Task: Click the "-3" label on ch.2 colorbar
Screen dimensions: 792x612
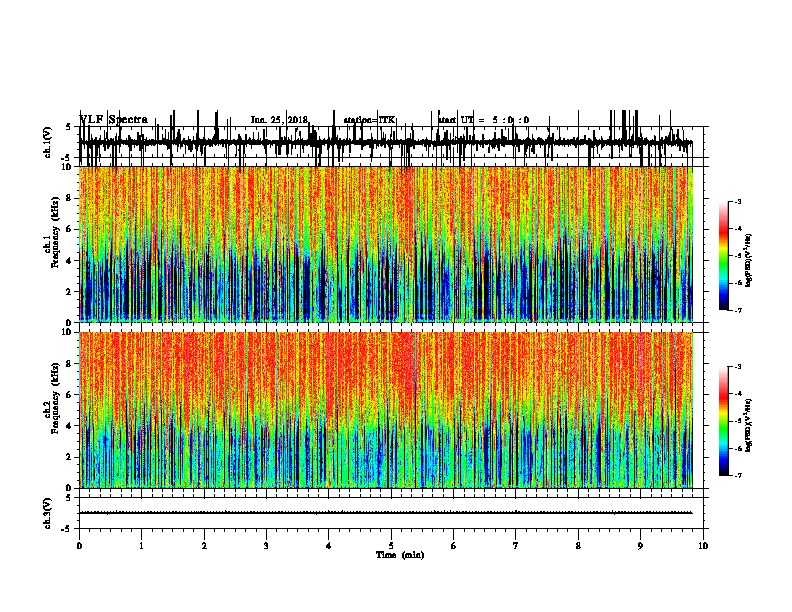Action: pos(737,367)
